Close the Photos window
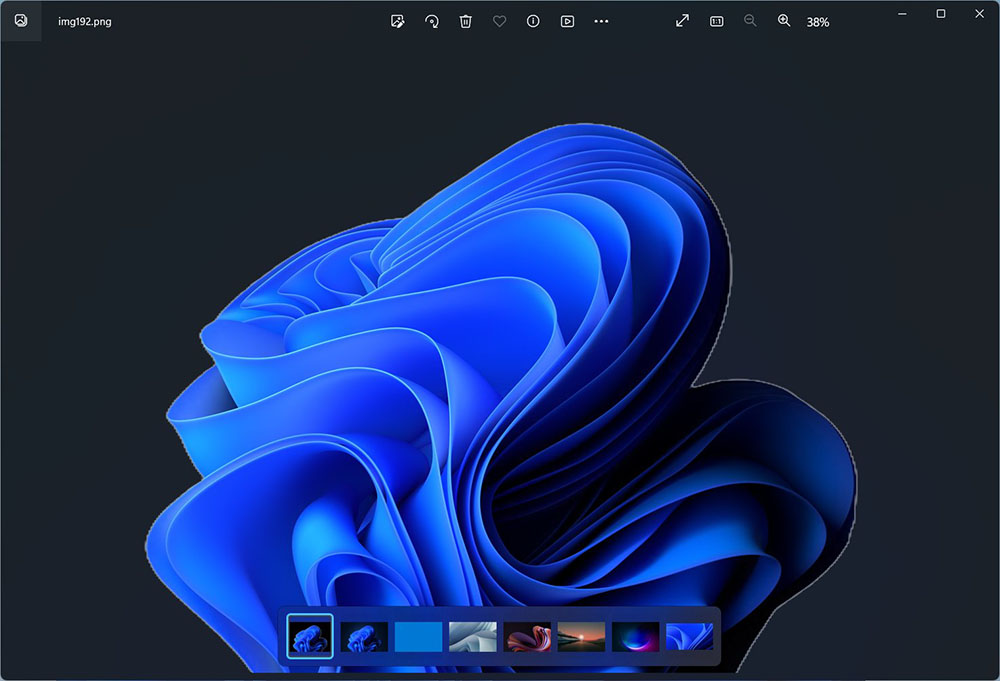Screen dimensions: 1000x681 (980, 13)
